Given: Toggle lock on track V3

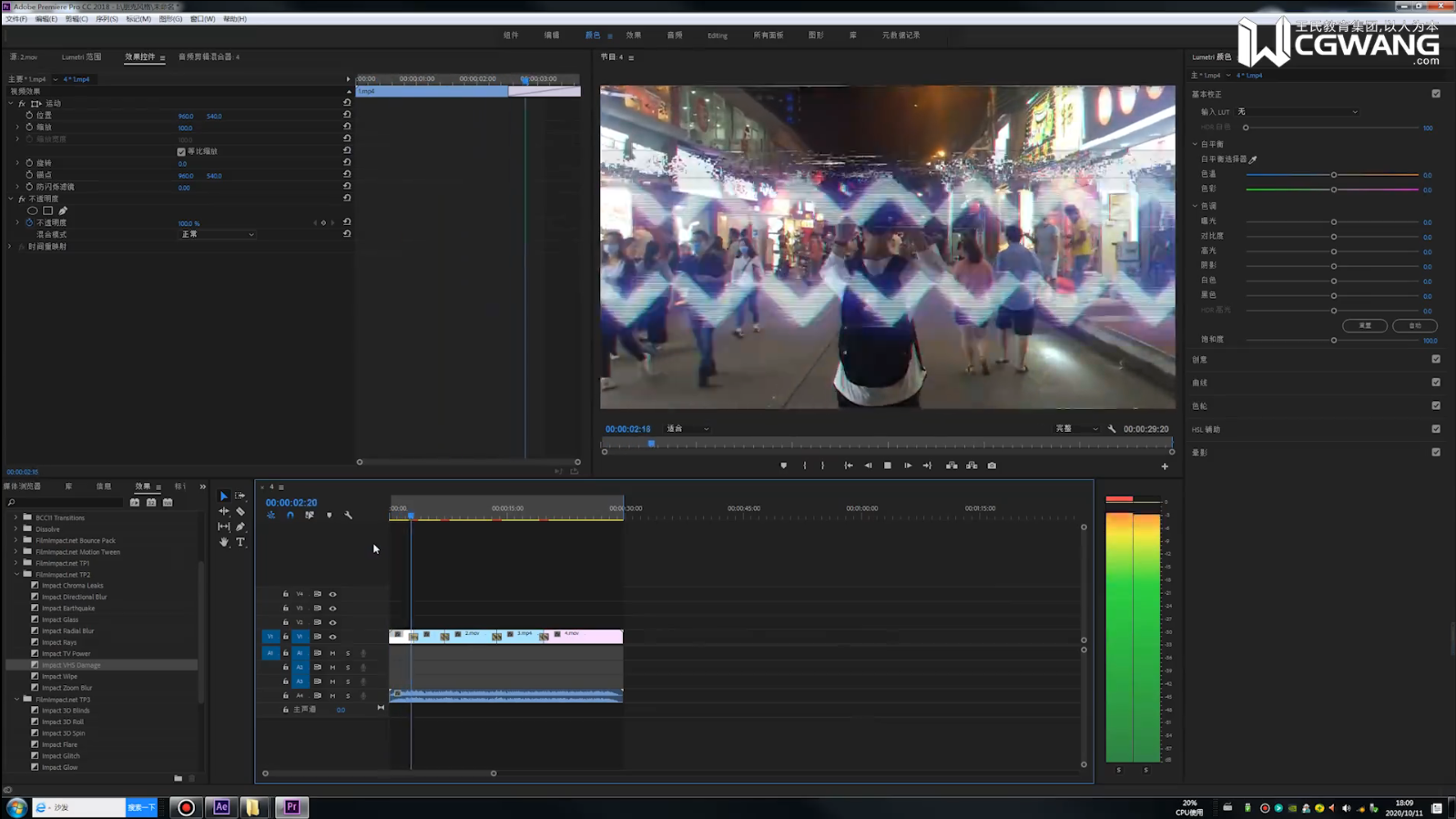Looking at the screenshot, I should tap(285, 609).
